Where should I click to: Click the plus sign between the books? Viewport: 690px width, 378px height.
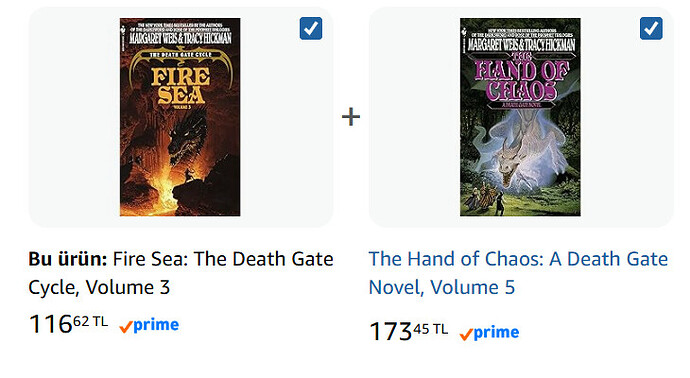(x=351, y=117)
